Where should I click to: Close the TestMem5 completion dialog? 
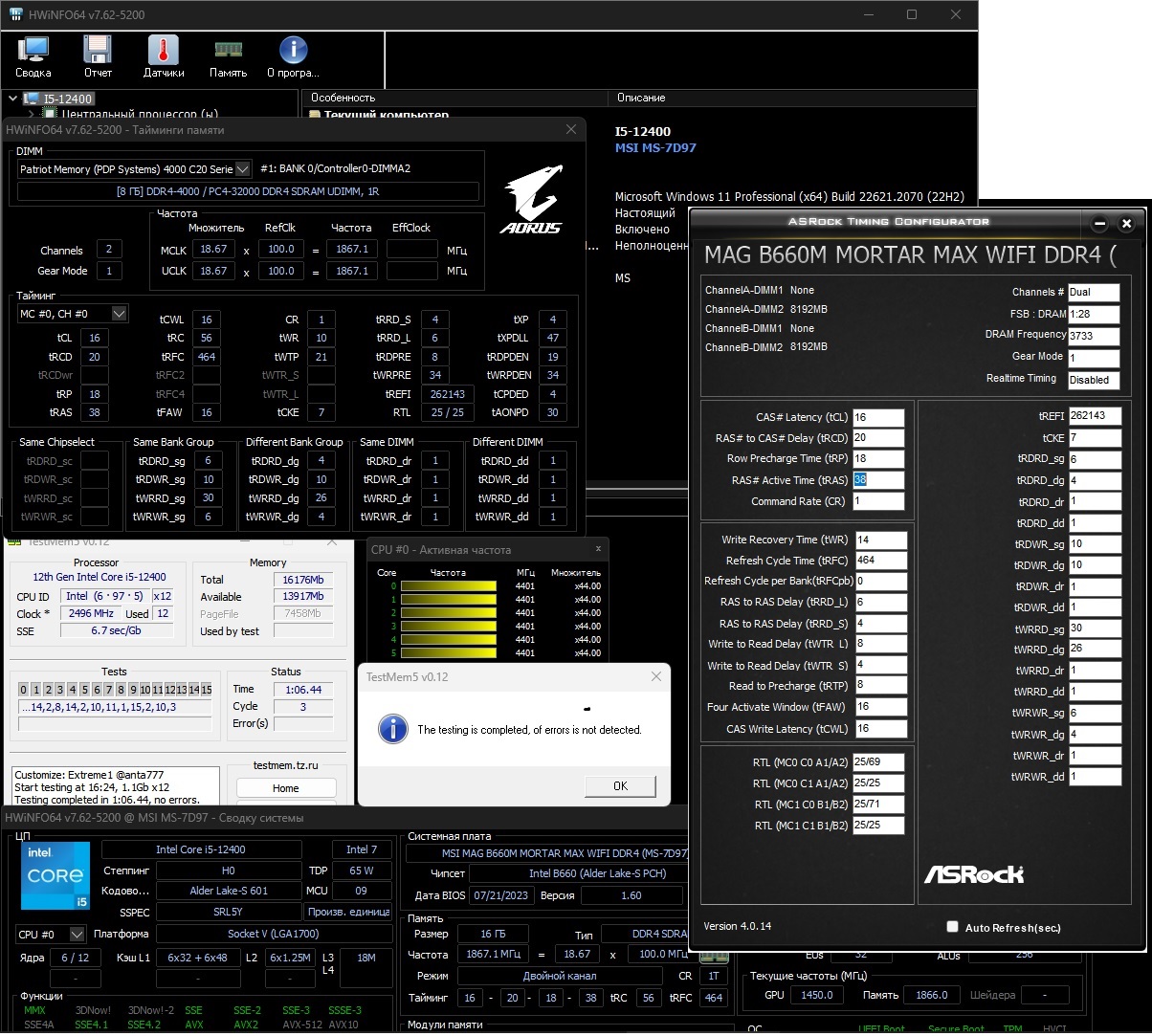[655, 676]
